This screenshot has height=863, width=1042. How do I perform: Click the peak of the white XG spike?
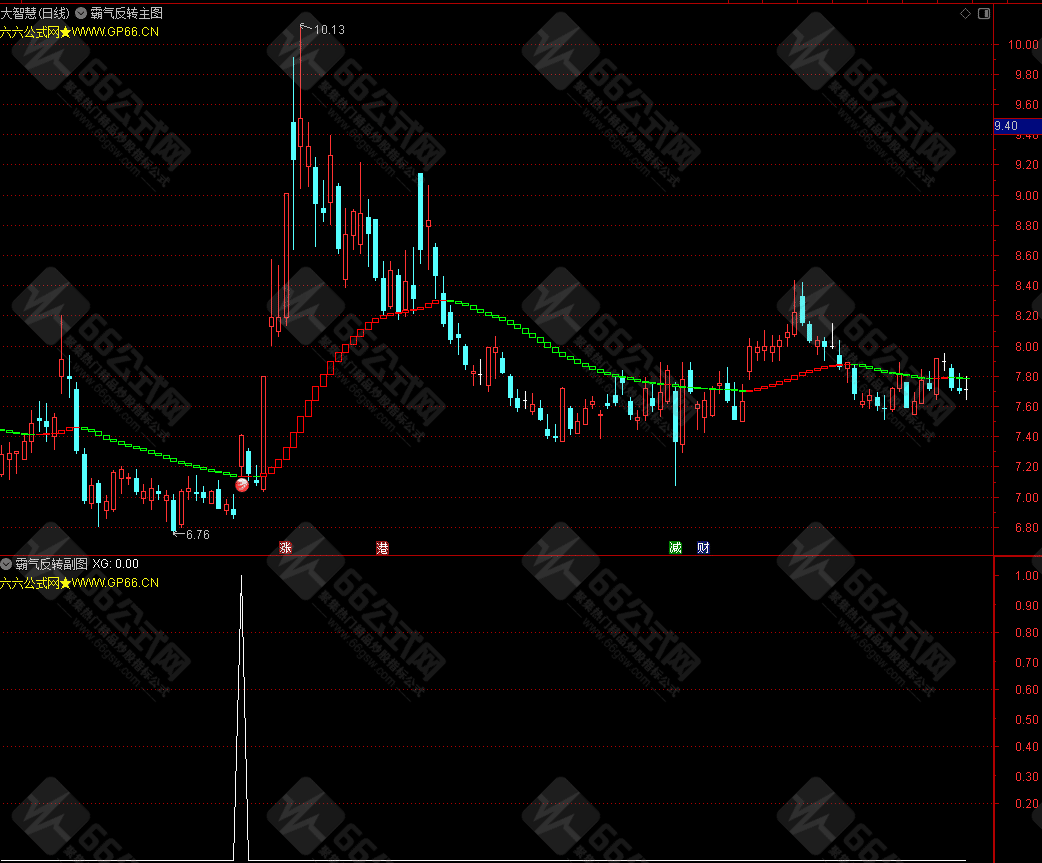[241, 577]
